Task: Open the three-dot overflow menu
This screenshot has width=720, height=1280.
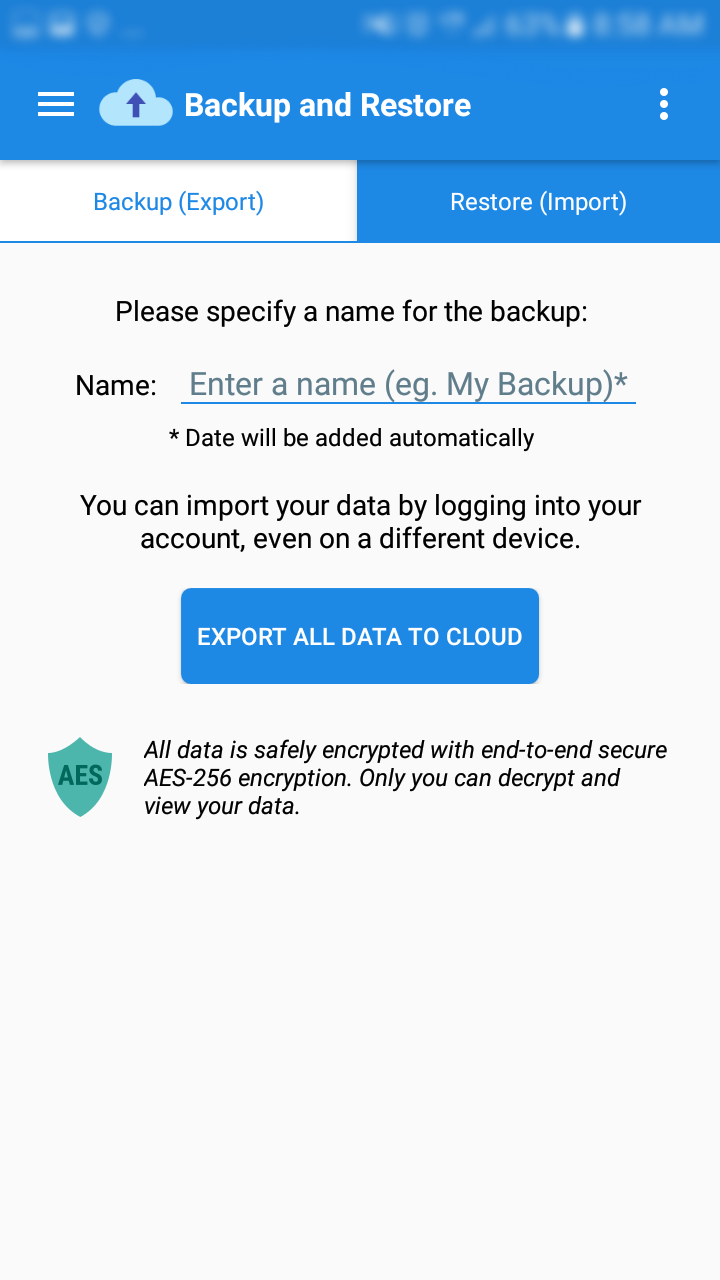Action: click(663, 104)
